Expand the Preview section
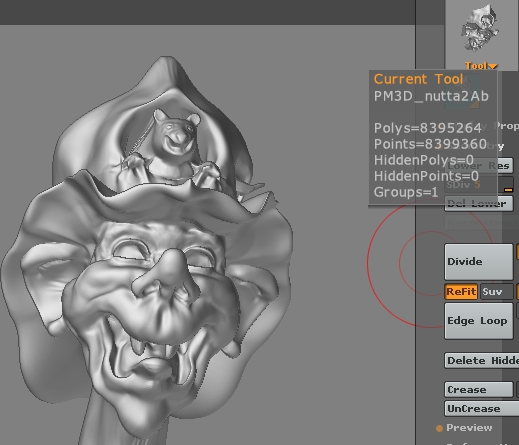This screenshot has height=445, width=519. tap(464, 428)
